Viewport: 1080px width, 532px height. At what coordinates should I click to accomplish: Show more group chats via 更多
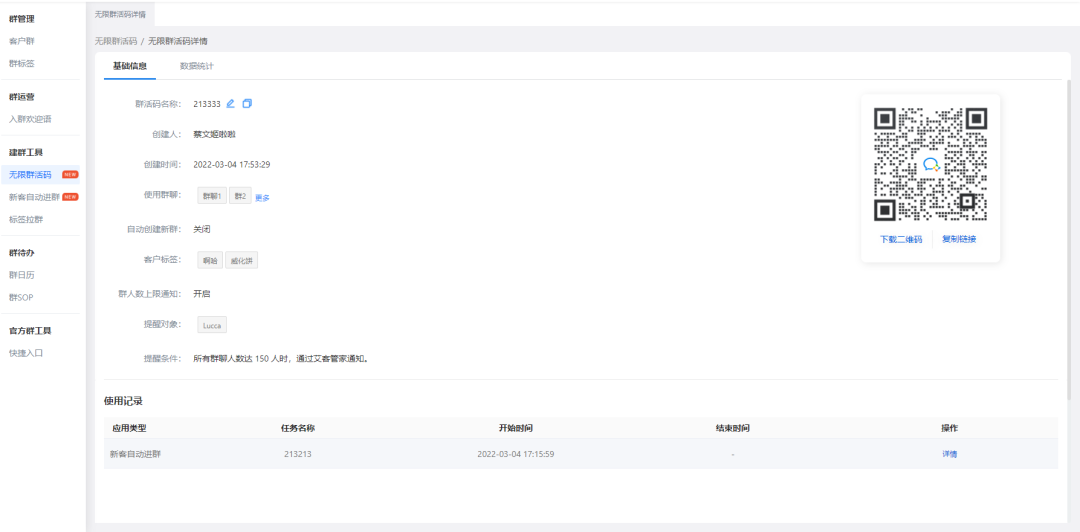pyautogui.click(x=262, y=198)
